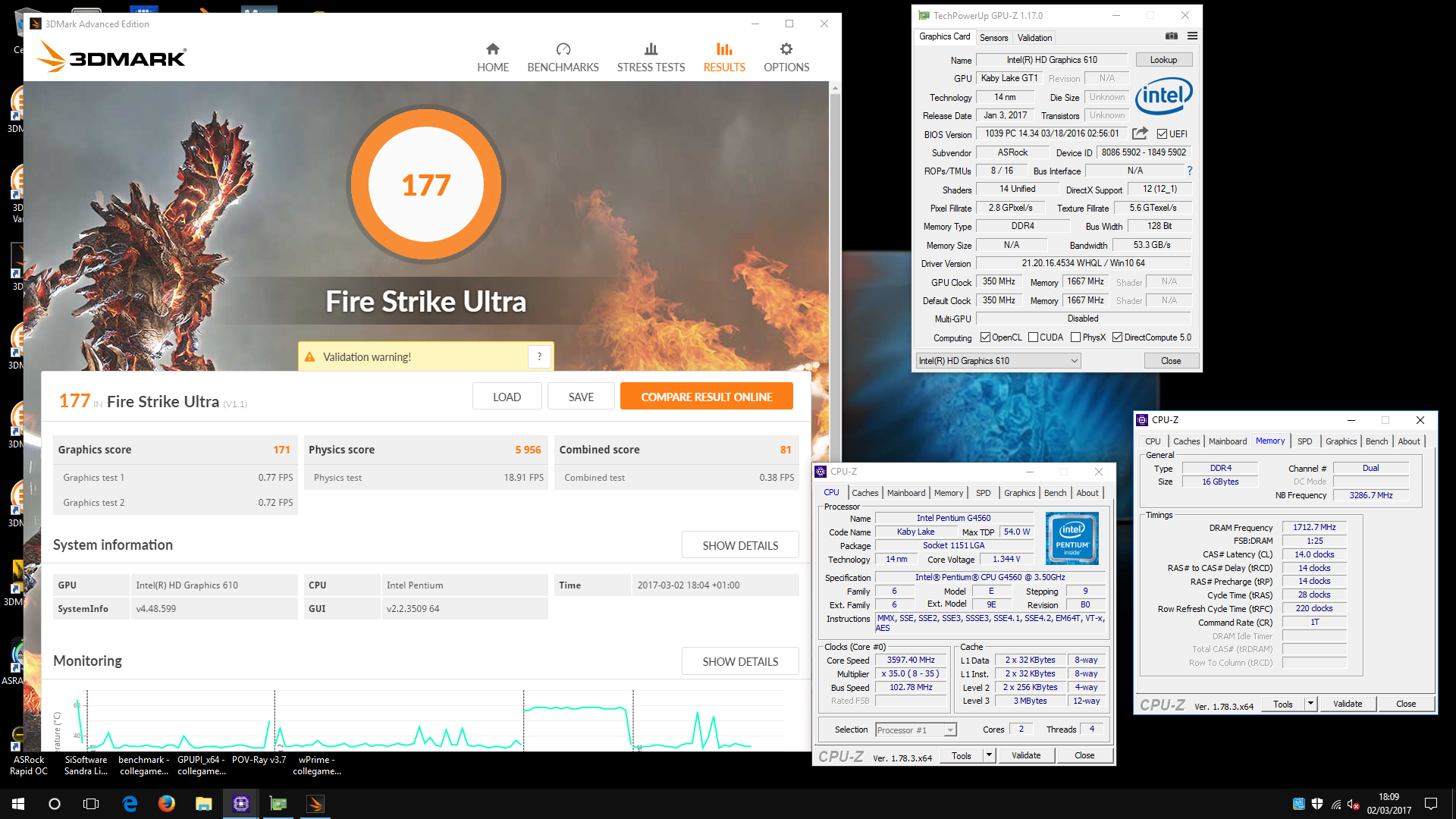The image size is (1456, 819).
Task: Open About tab in CPU-Z Memory window
Action: pyautogui.click(x=1409, y=441)
